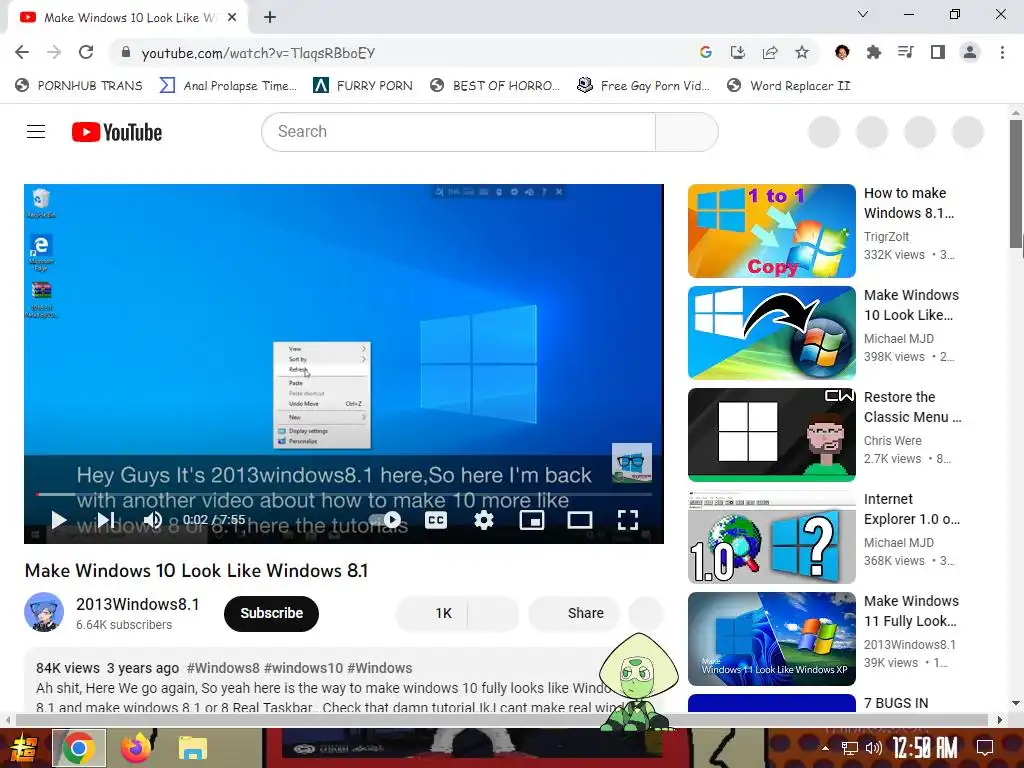This screenshot has height=768, width=1024.
Task: Switch to theater mode icon
Action: click(x=580, y=520)
